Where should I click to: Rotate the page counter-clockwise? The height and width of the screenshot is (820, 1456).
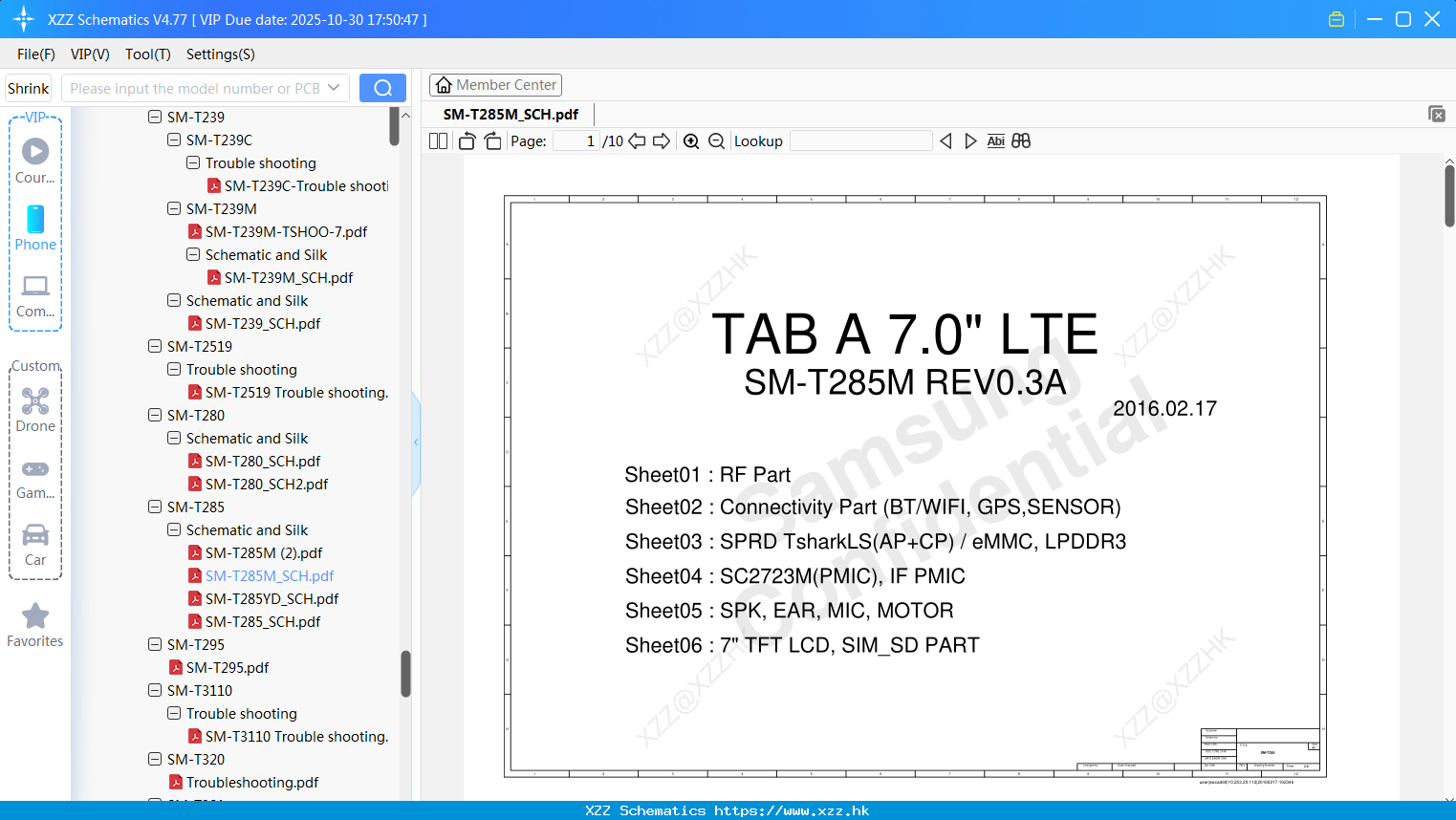pyautogui.click(x=467, y=141)
